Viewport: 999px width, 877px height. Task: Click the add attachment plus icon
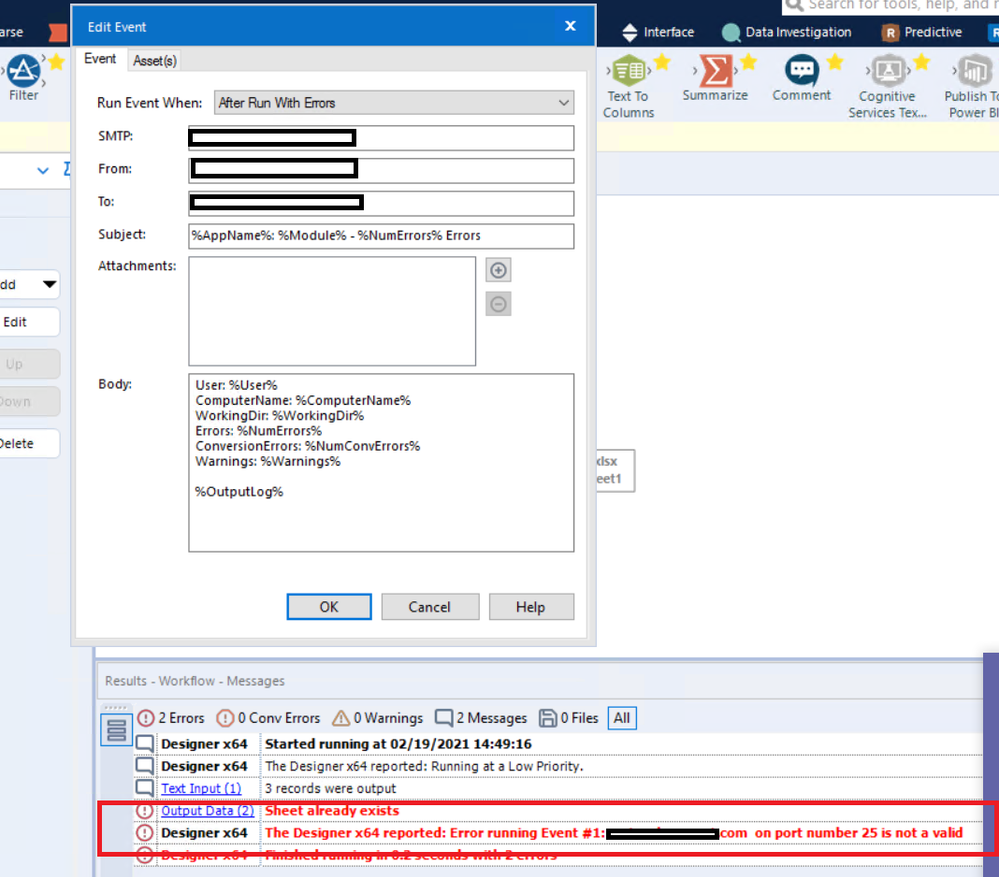click(497, 269)
